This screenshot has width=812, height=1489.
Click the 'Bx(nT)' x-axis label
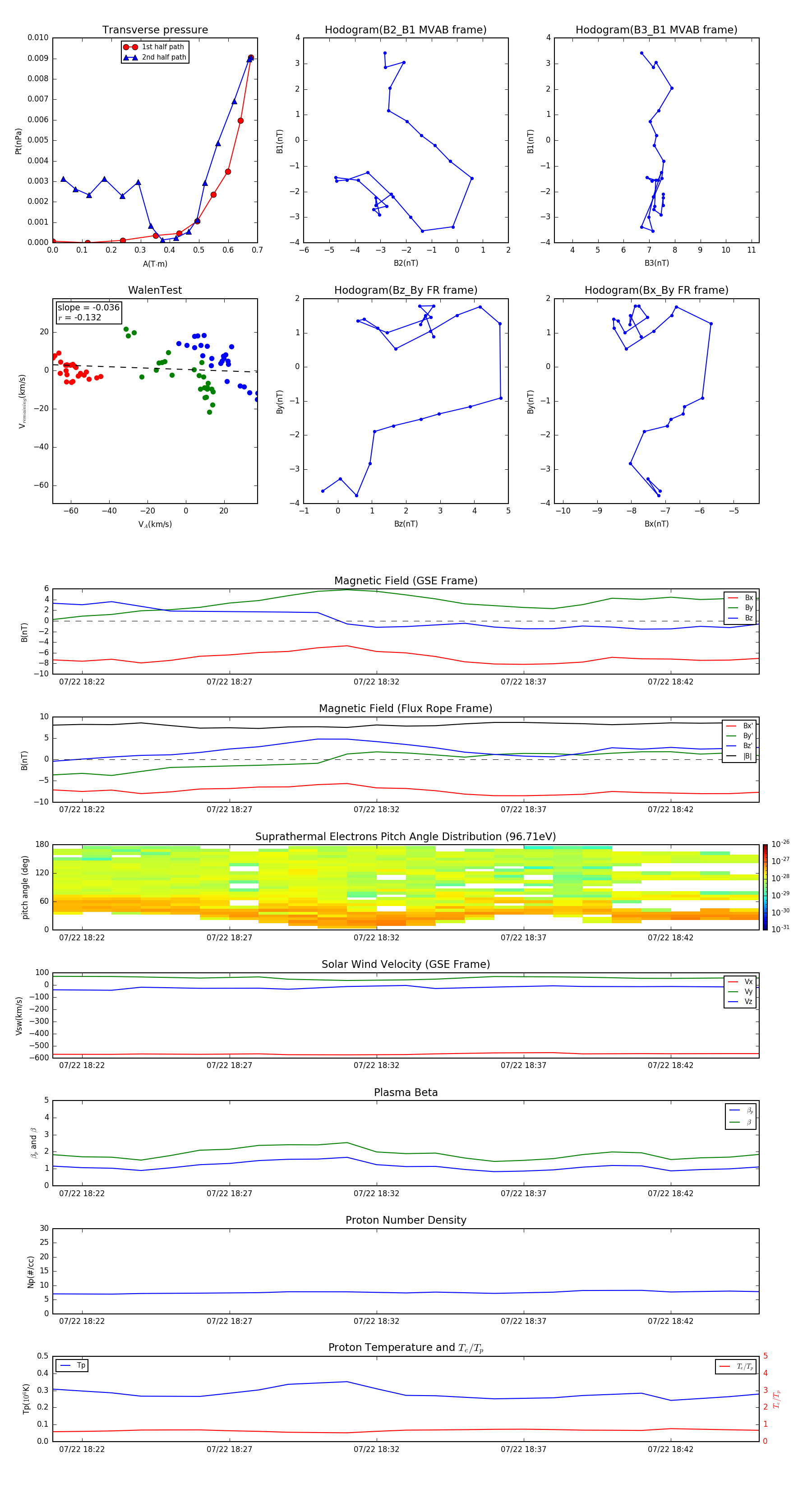(656, 524)
